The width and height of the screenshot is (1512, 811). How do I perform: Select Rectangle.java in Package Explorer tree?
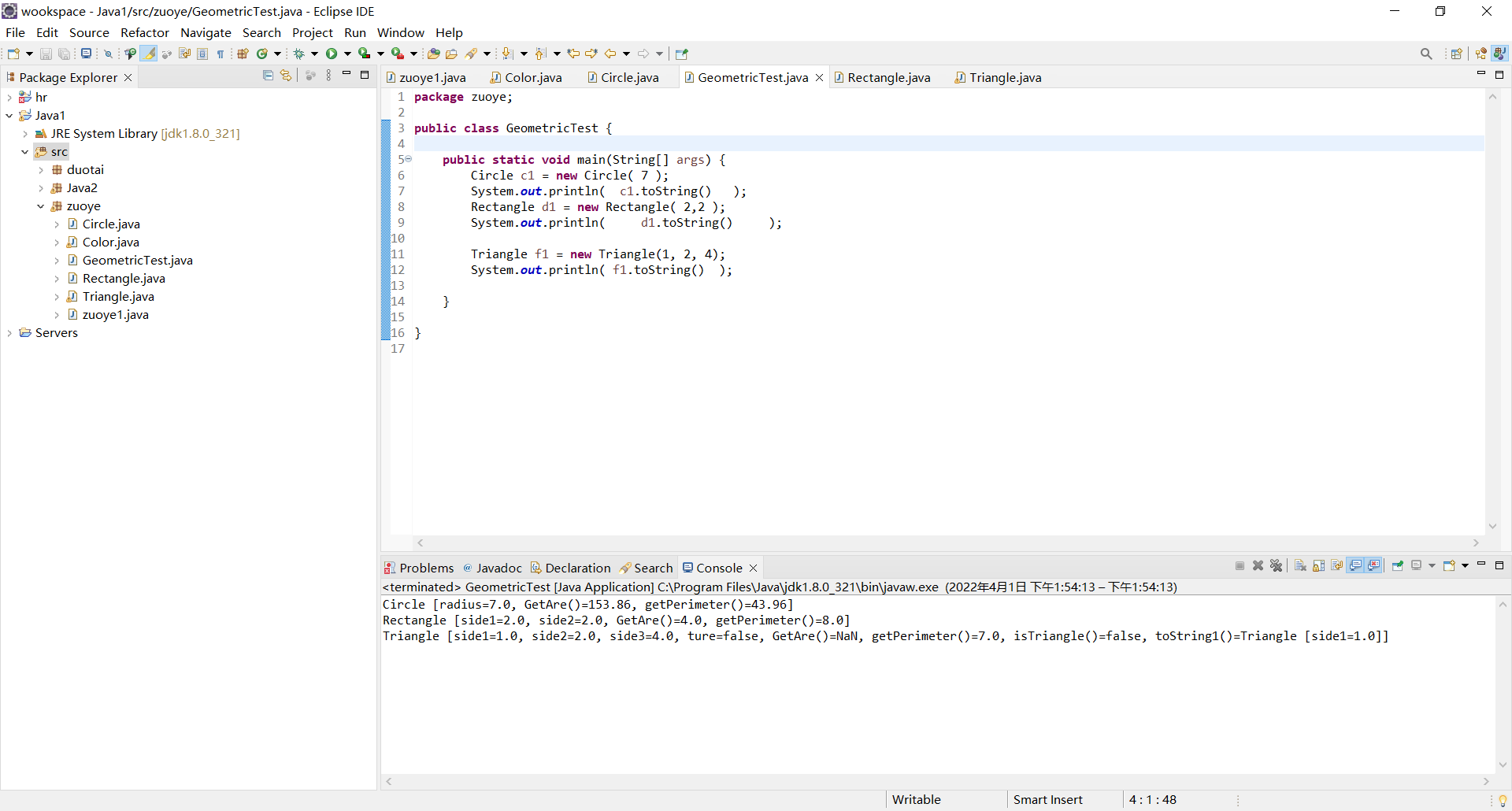pyautogui.click(x=124, y=279)
